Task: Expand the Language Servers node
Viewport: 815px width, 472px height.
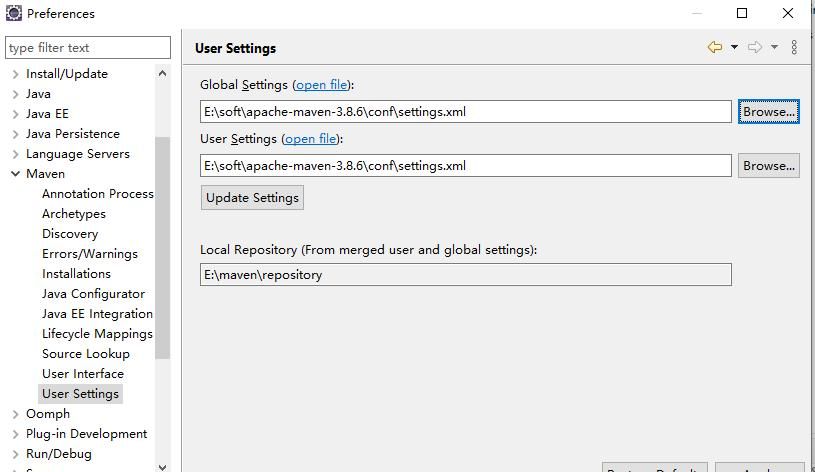Action: (15, 154)
